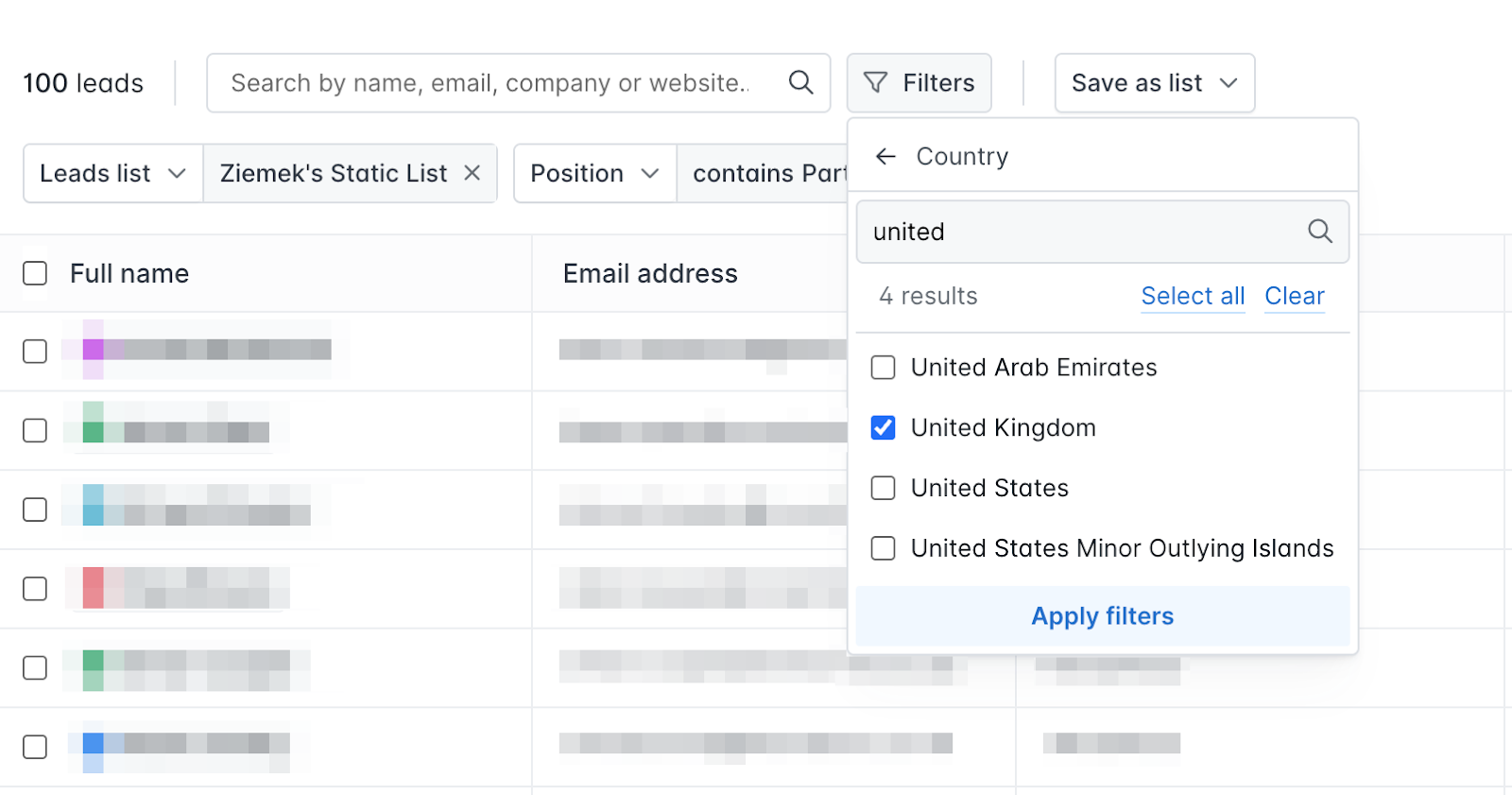Click the magnifier icon in leads search

click(x=800, y=83)
